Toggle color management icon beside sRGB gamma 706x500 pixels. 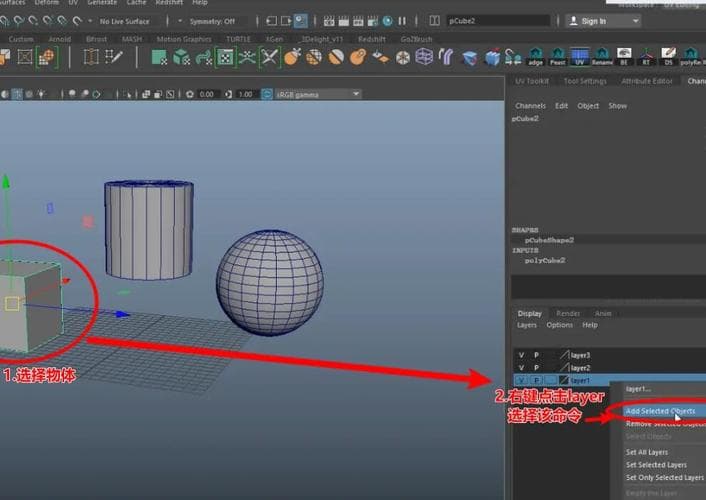point(267,94)
